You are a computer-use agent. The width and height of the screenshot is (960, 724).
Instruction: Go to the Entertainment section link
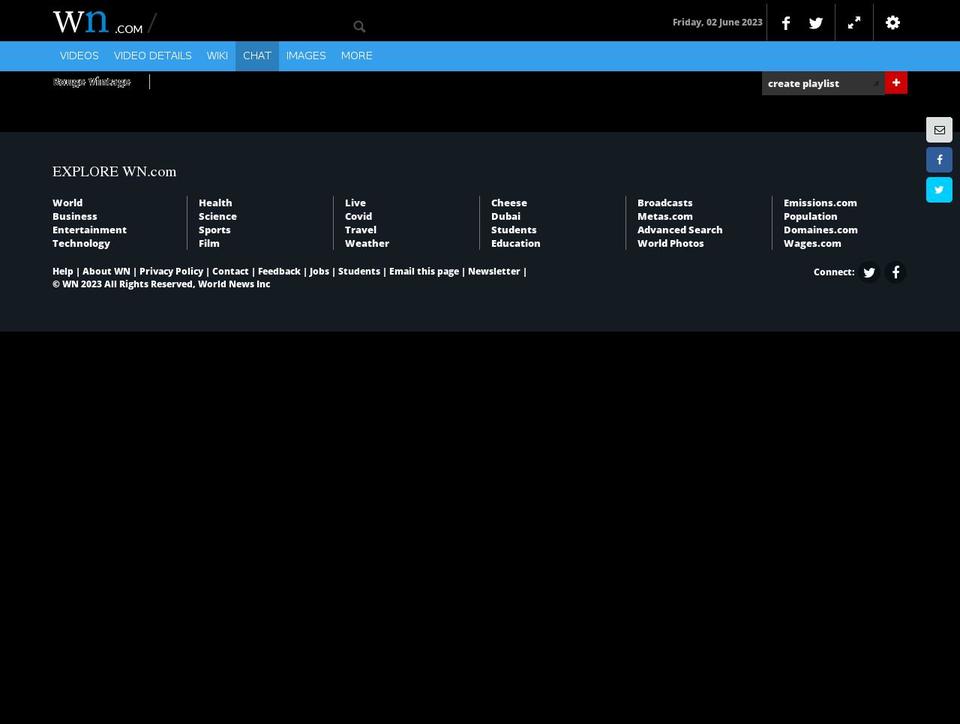click(89, 230)
